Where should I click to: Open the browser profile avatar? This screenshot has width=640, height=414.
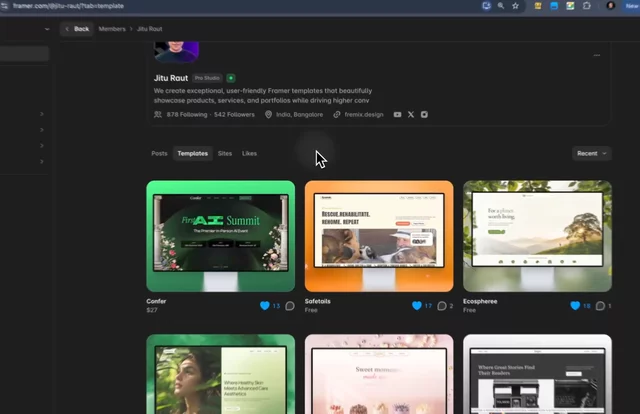pyautogui.click(x=611, y=6)
